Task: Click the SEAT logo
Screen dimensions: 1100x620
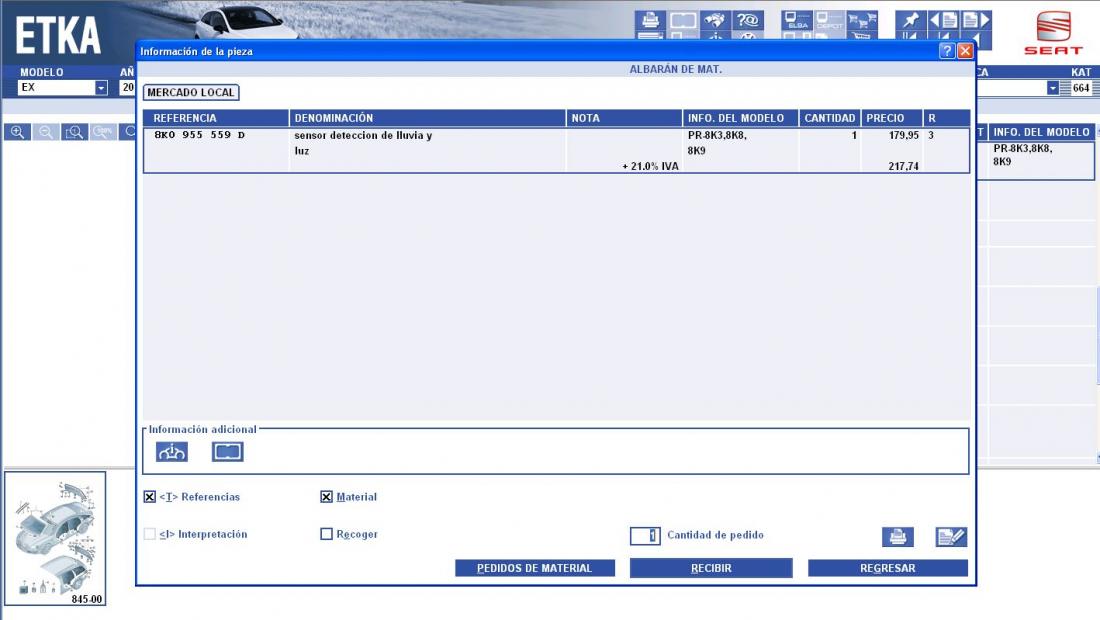Action: (1053, 33)
